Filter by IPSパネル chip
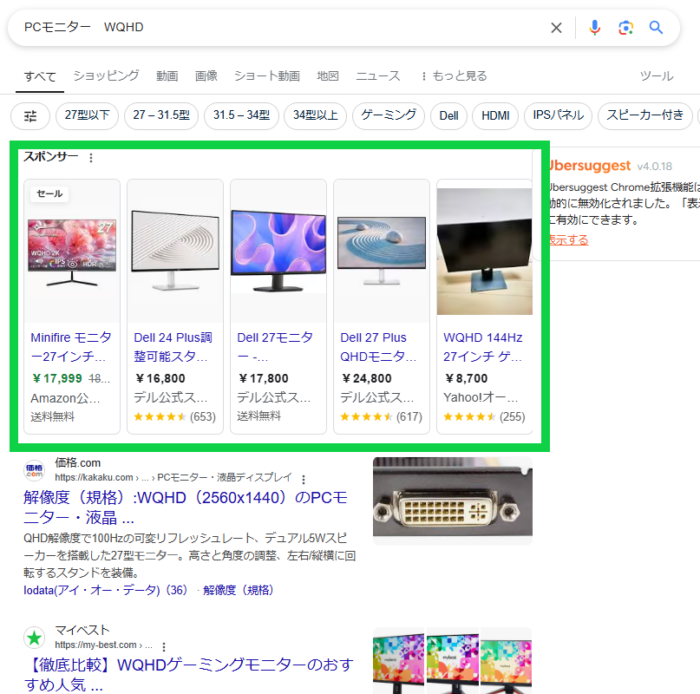The image size is (700, 694). (x=558, y=116)
